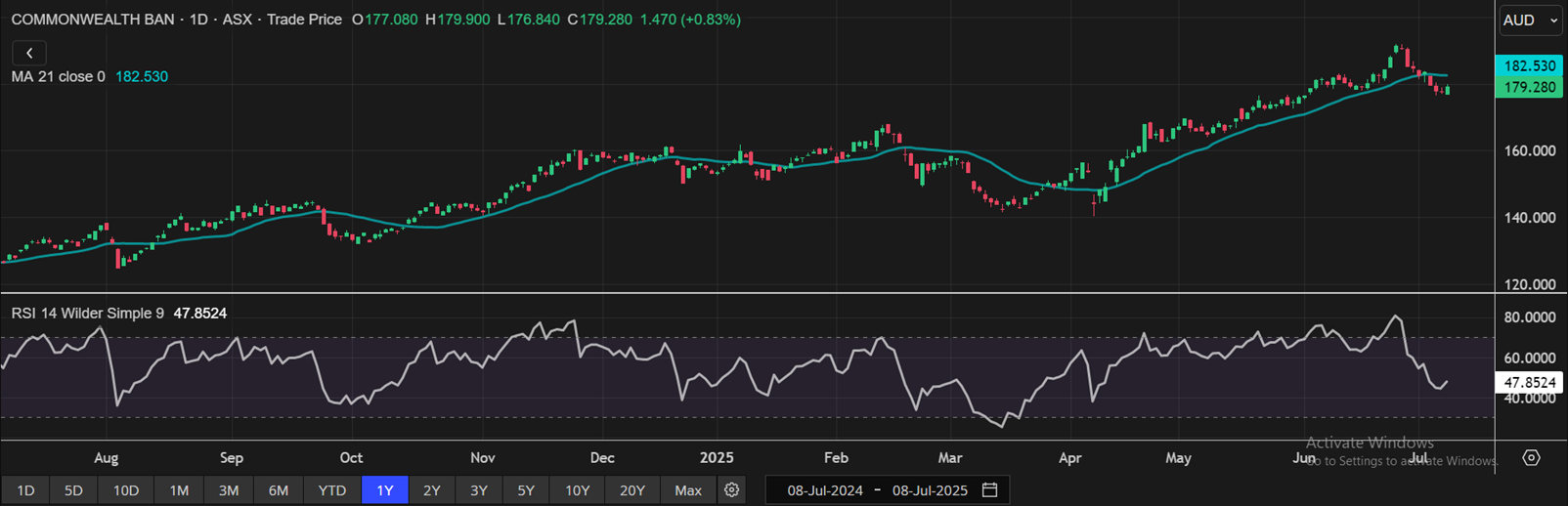Click the highlighted 1Y range button
The height and width of the screenshot is (506, 1568).
[x=384, y=490]
